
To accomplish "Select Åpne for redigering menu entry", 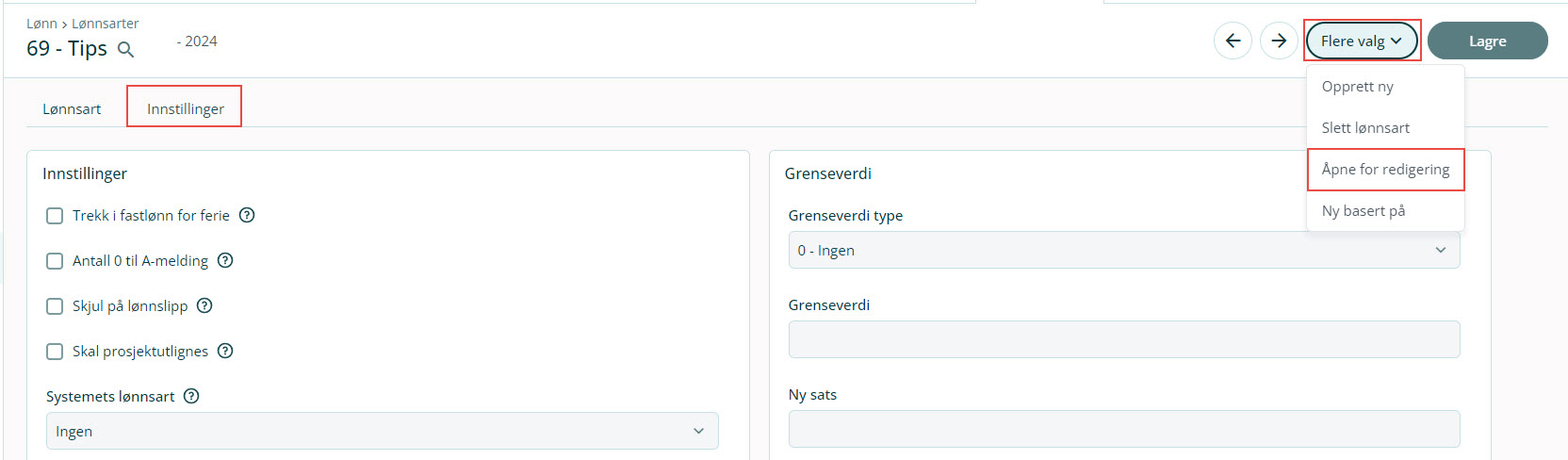I will click(x=1385, y=170).
